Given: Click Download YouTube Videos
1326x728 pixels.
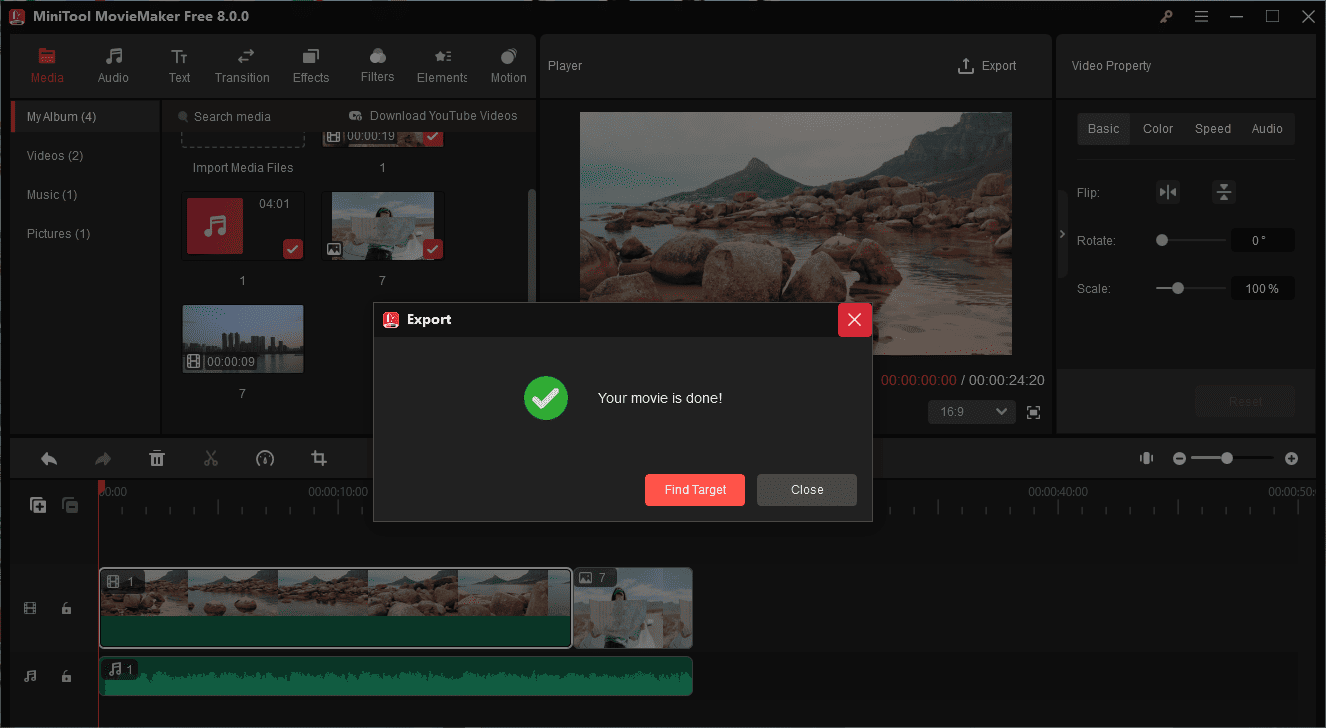Looking at the screenshot, I should (433, 116).
